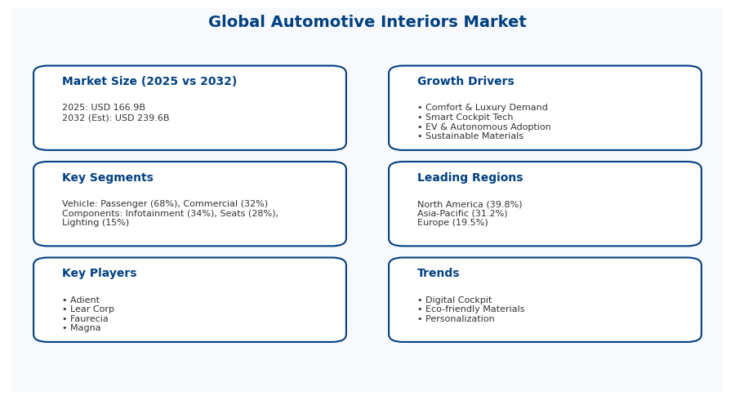
Task: Click 'North America (39.8%)' entry
Action: 470,204
